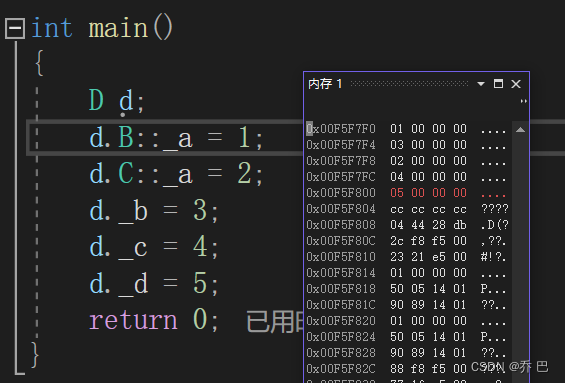The width and height of the screenshot is (565, 383).
Task: Click the 'D d;' code line
Action: (117, 100)
